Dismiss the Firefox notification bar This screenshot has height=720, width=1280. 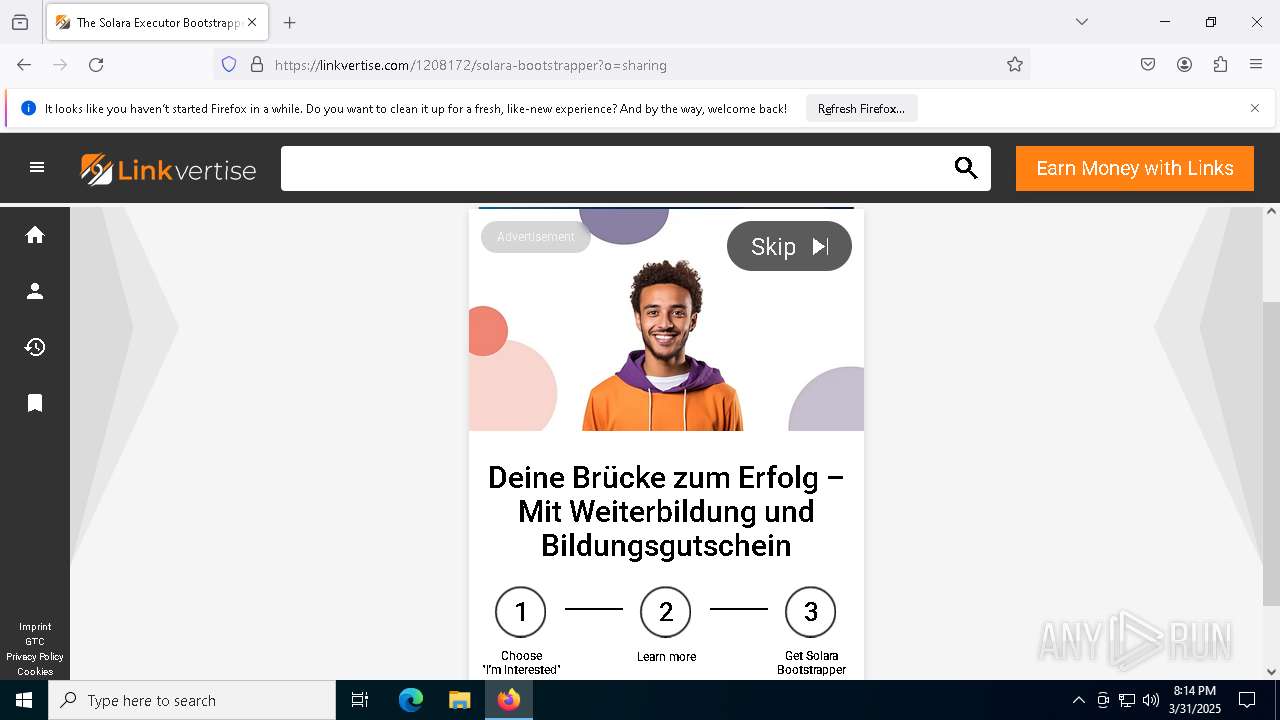pyautogui.click(x=1255, y=108)
